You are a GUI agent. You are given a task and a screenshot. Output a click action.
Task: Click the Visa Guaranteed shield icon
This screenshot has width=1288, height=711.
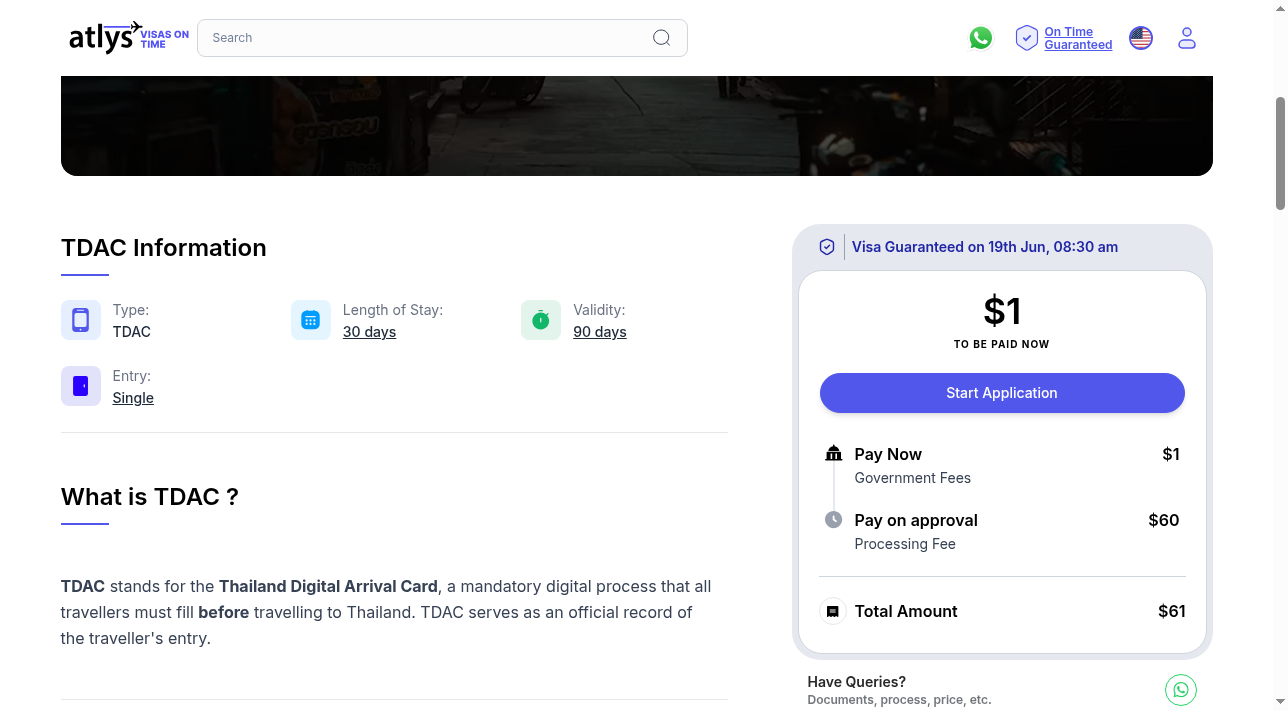tap(827, 247)
